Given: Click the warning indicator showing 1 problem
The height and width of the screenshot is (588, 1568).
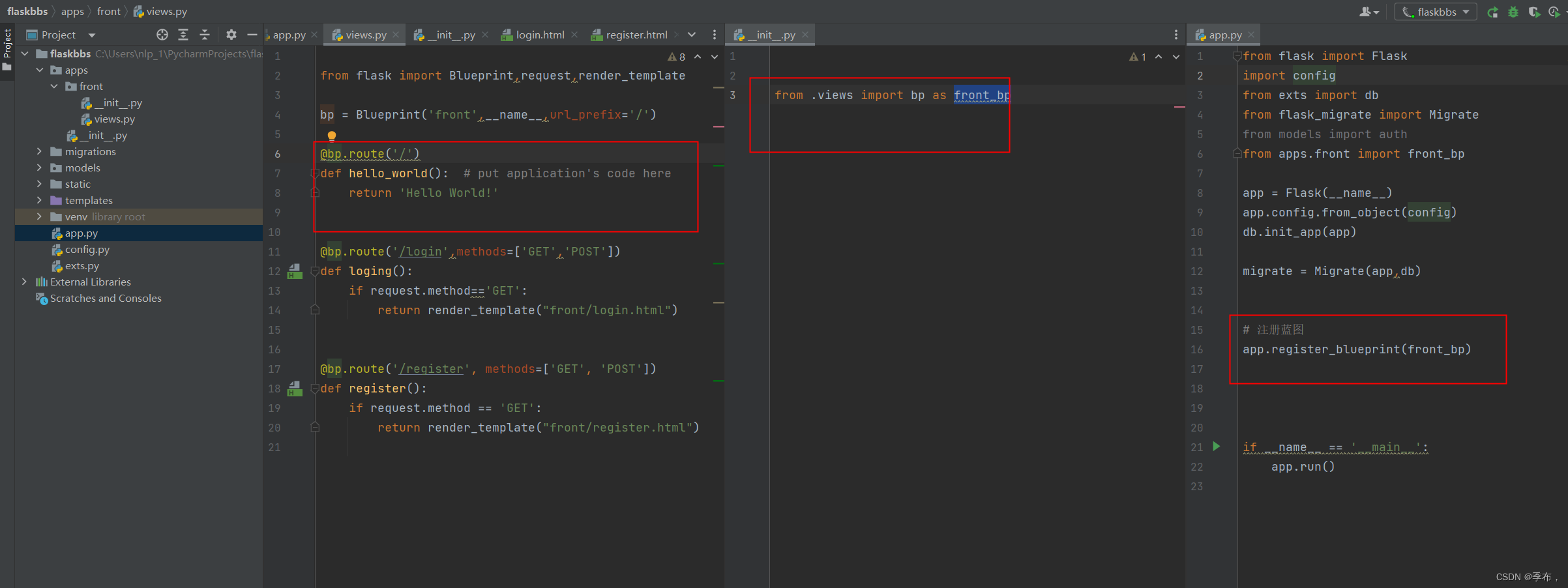Looking at the screenshot, I should tap(1138, 57).
